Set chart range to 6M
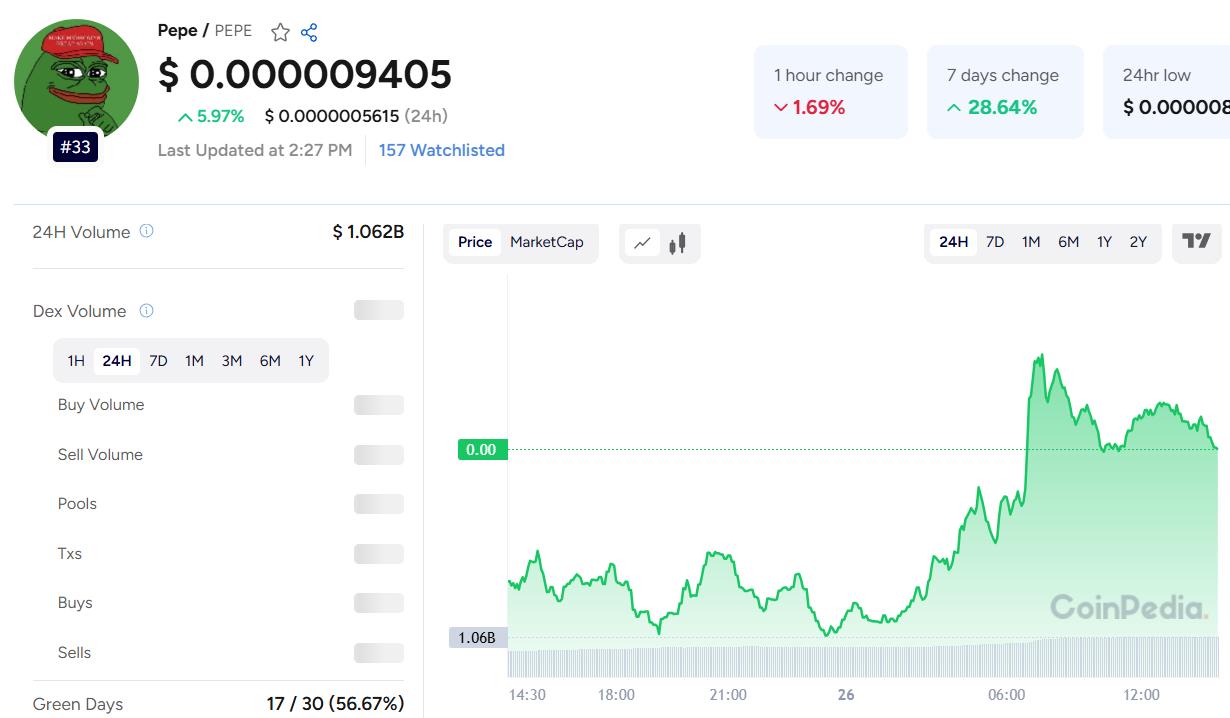 [x=1069, y=242]
